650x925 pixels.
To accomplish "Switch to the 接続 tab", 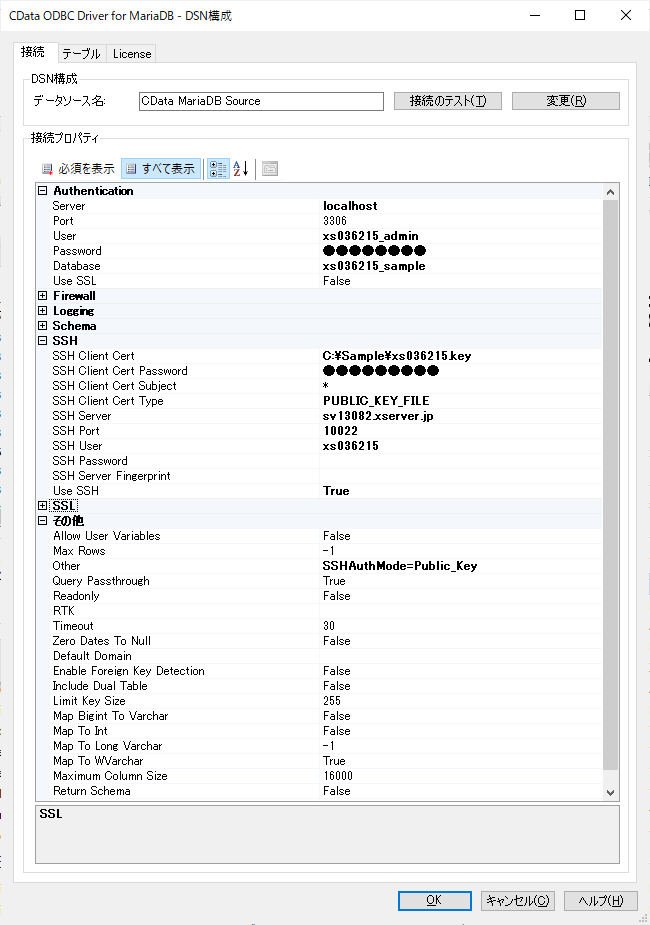I will 33,52.
